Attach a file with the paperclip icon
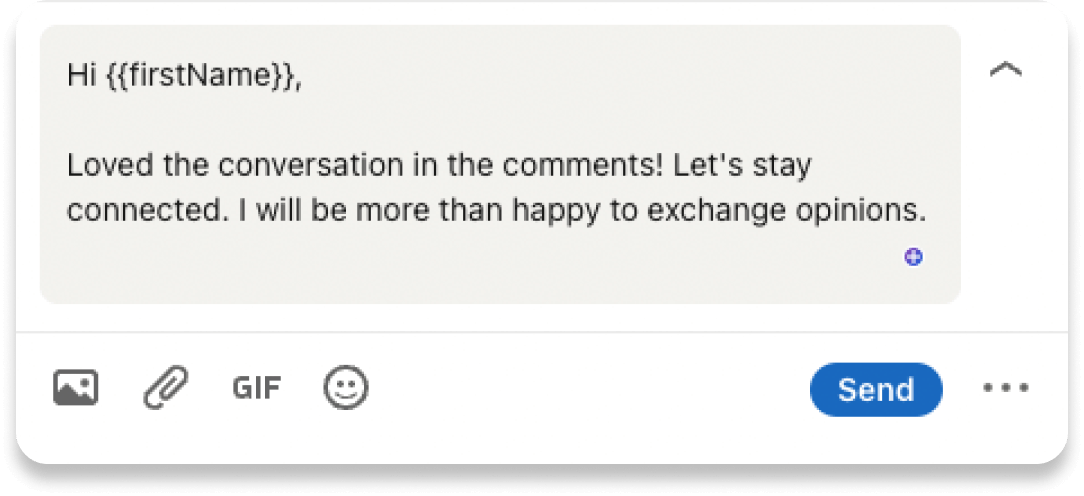This screenshot has width=1084, height=496. coord(166,388)
